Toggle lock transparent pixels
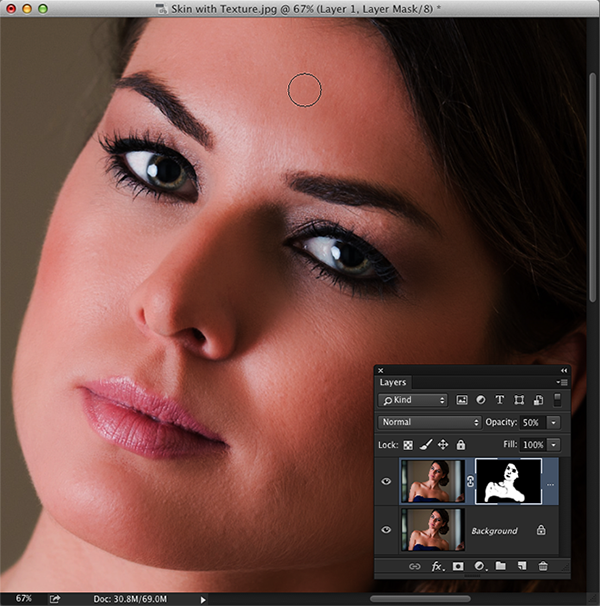Viewport: 600px width, 606px height. pyautogui.click(x=407, y=444)
